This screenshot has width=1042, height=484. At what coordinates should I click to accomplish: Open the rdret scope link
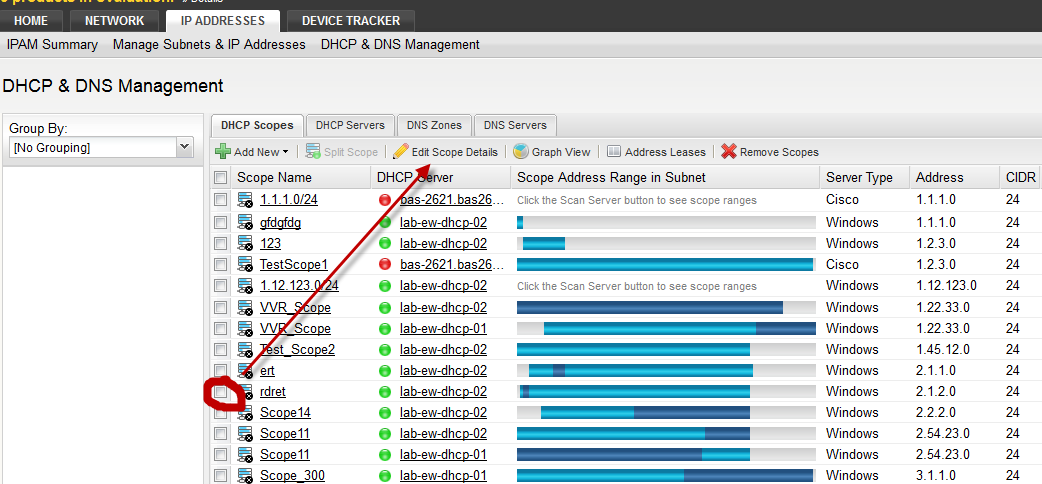coord(273,392)
